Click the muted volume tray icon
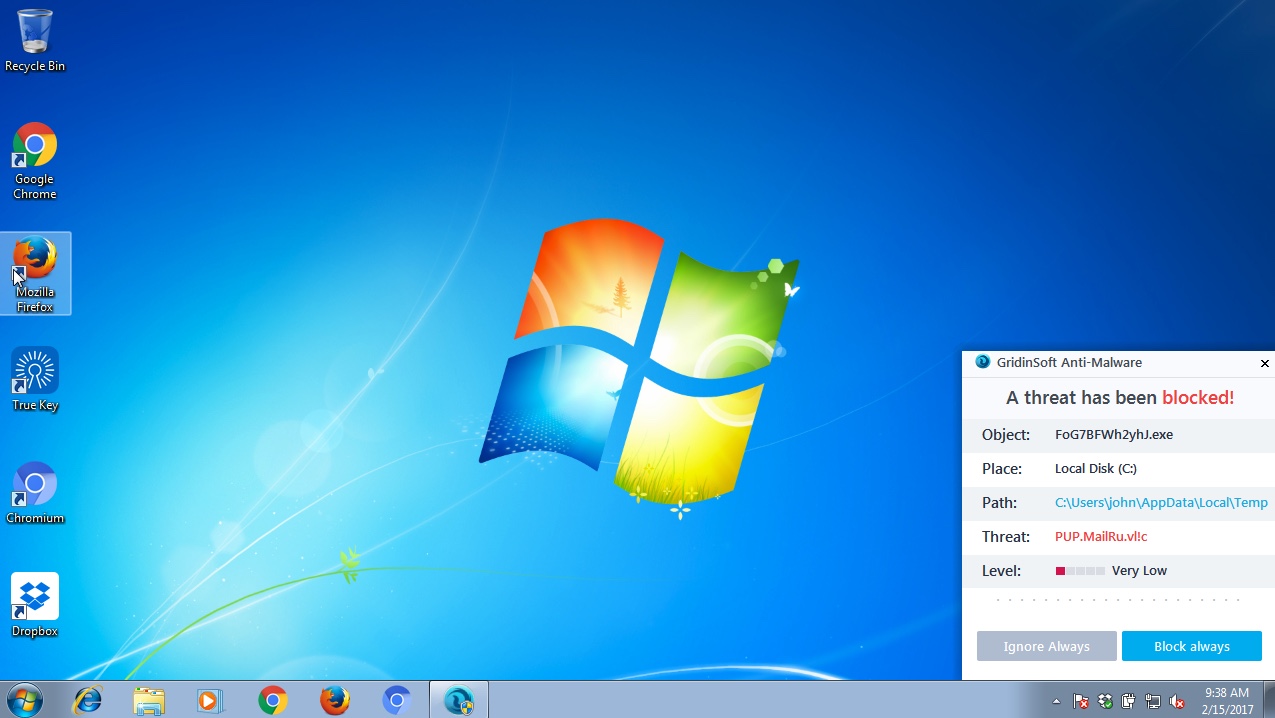This screenshot has width=1275, height=718. 1177,701
